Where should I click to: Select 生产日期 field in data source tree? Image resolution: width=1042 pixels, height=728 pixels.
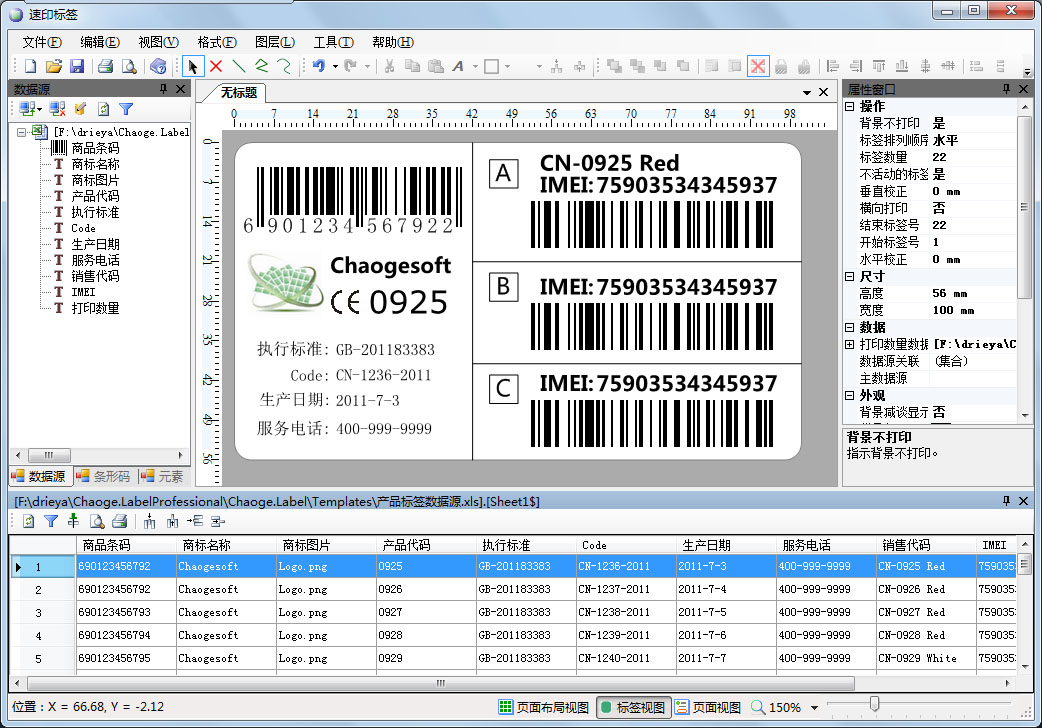point(95,244)
